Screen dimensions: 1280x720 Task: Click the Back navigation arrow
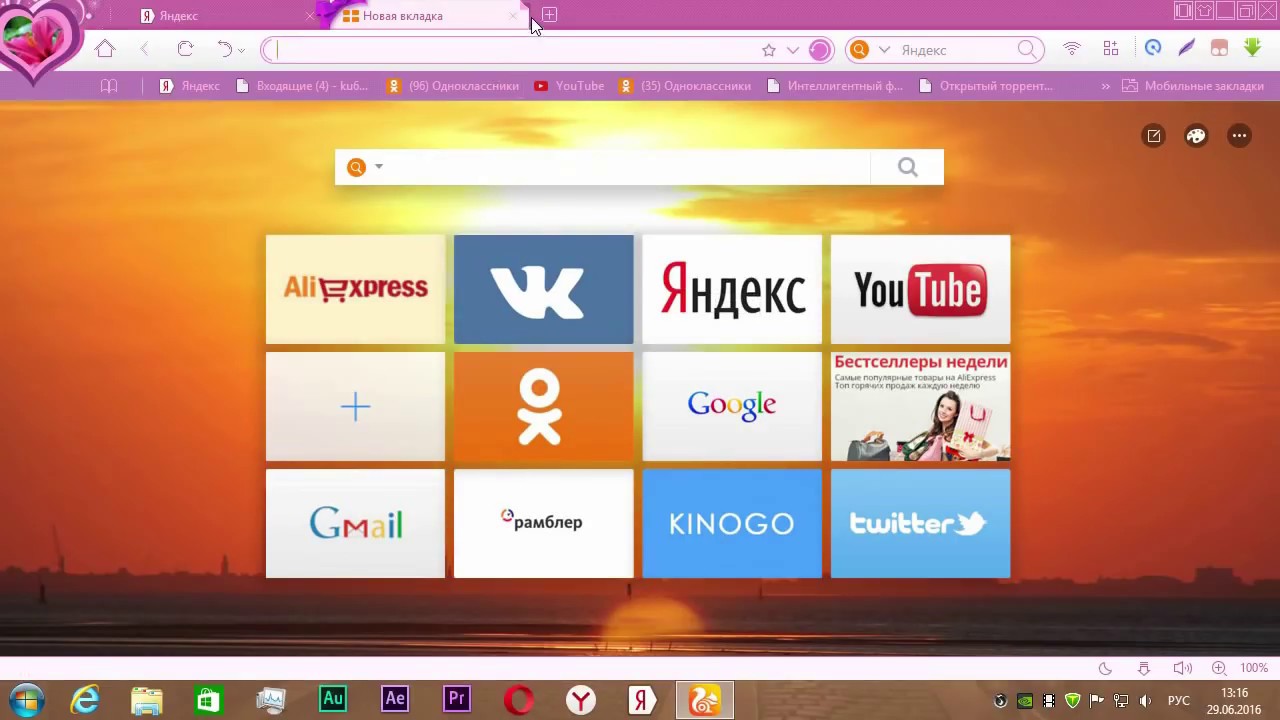point(145,49)
